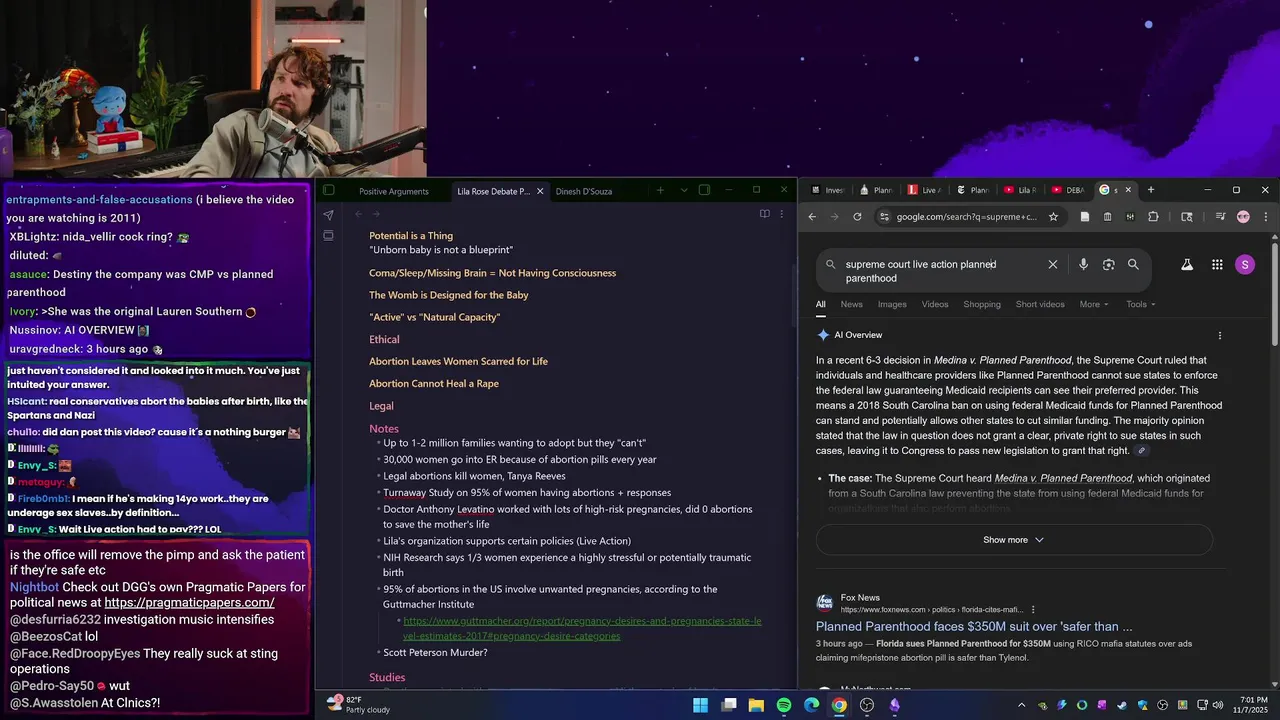This screenshot has height=720, width=1280.
Task: Select the Images search filter
Action: point(892,304)
